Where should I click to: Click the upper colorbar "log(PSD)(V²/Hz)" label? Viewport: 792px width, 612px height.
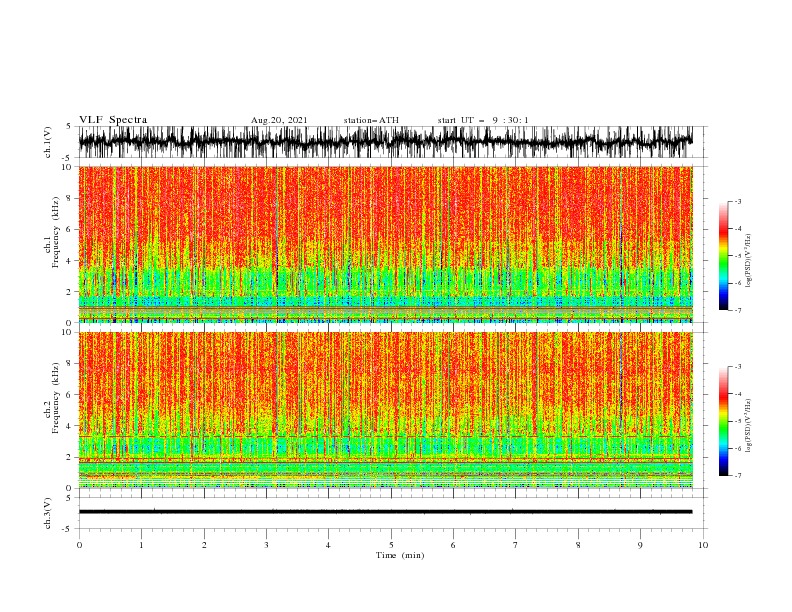(749, 261)
